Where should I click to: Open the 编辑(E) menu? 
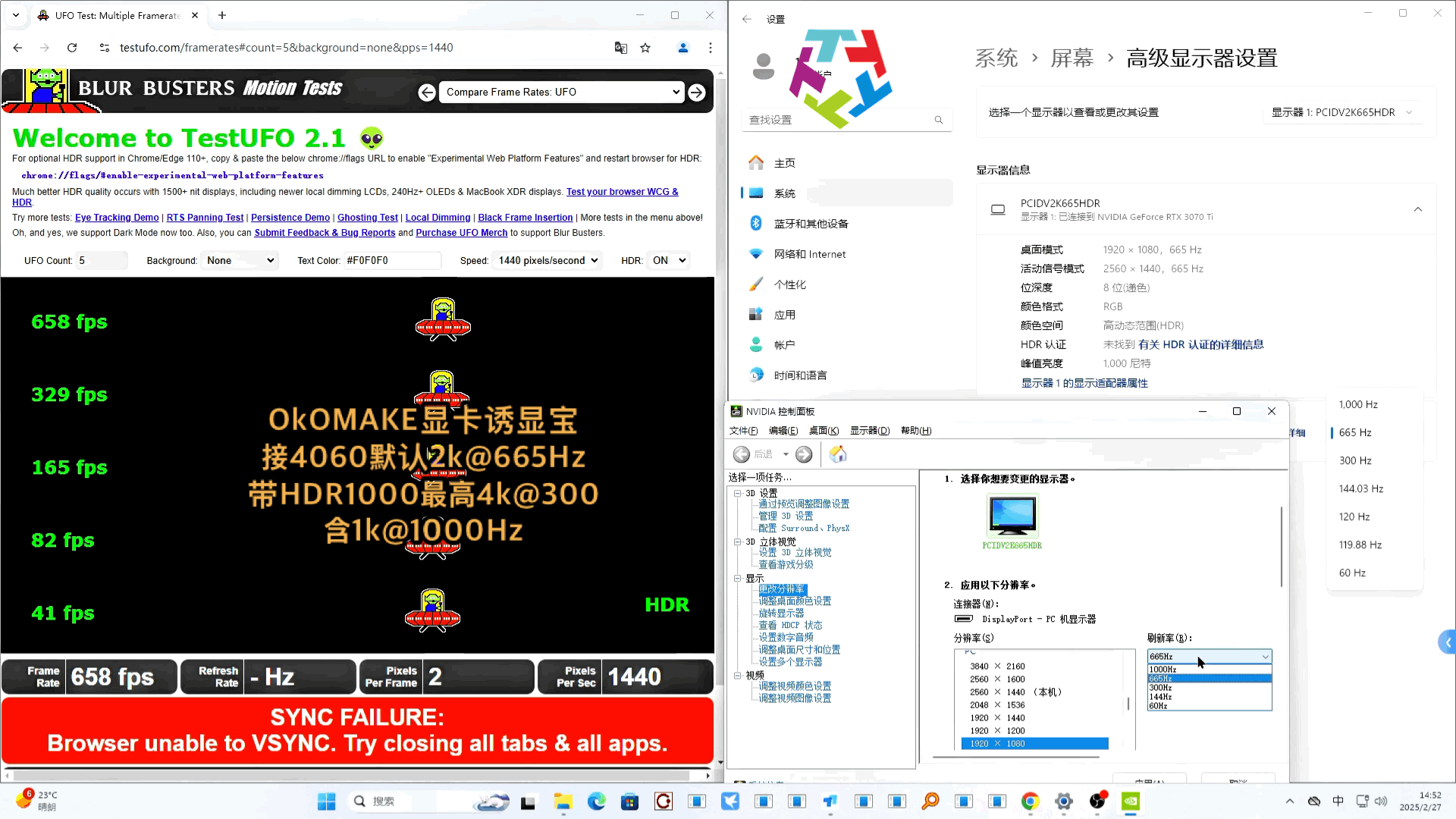tap(783, 431)
